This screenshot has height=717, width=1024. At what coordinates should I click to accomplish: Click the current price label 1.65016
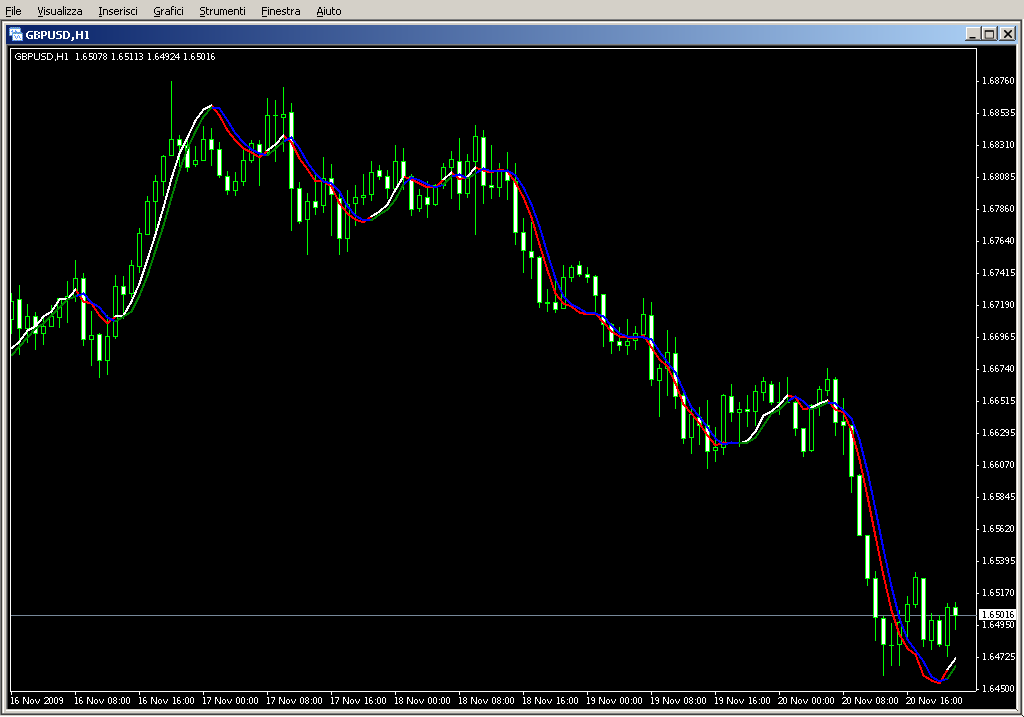coord(998,614)
